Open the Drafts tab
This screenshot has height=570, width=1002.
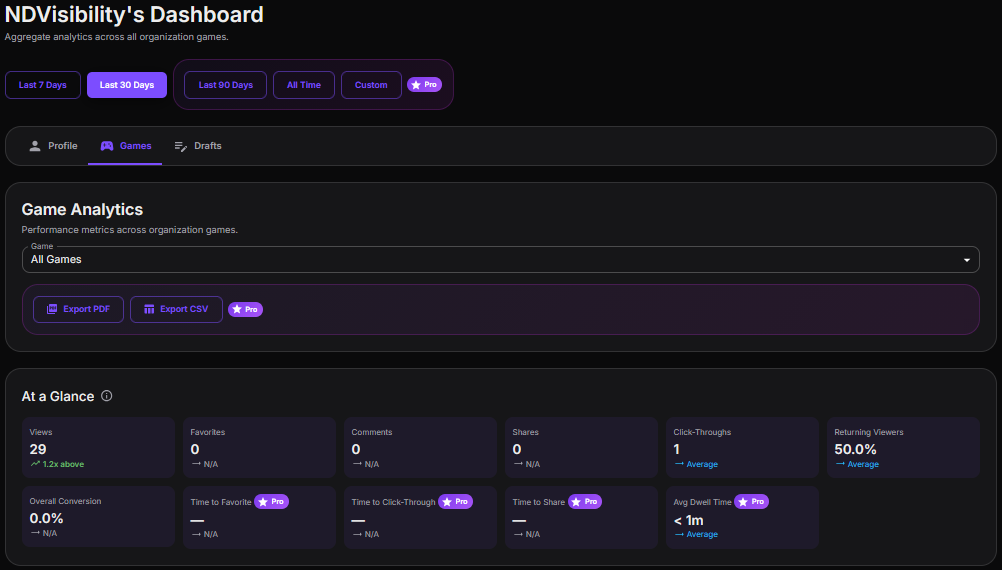pos(198,146)
